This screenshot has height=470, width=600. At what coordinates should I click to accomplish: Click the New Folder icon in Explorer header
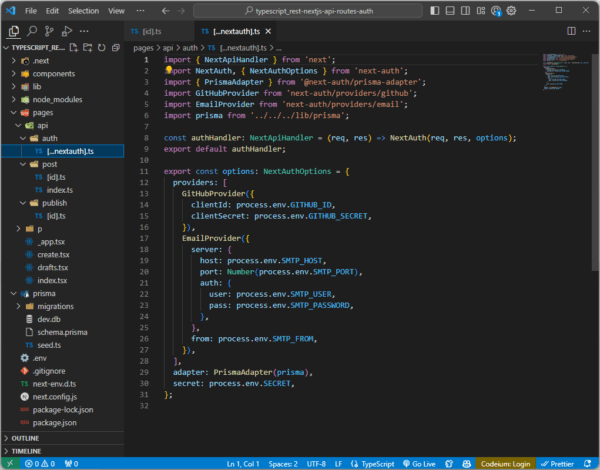88,47
